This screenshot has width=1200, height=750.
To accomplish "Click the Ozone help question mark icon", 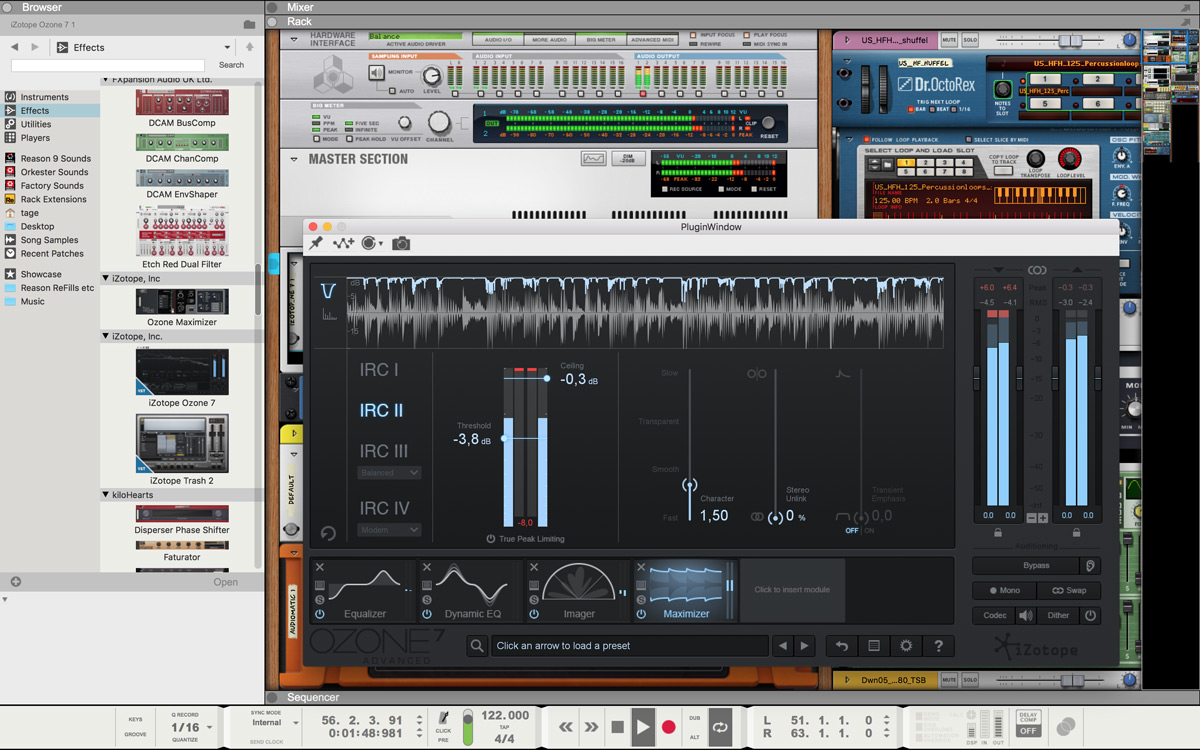I will click(x=938, y=646).
